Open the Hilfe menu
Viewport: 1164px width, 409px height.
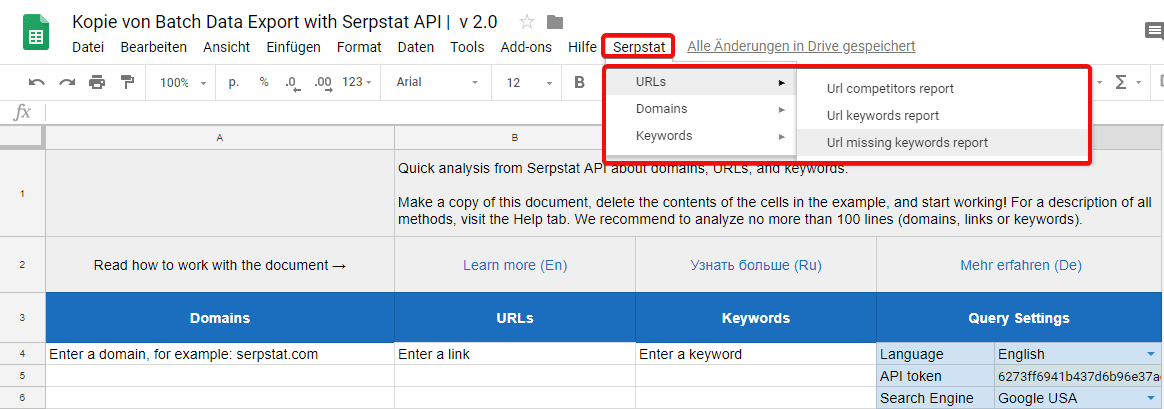582,47
